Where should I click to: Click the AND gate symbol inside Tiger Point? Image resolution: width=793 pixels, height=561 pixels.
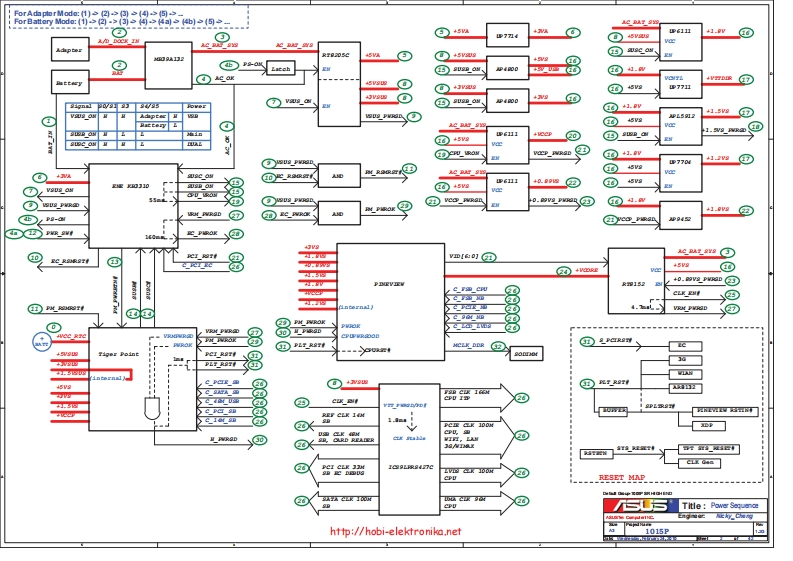pyautogui.click(x=151, y=410)
